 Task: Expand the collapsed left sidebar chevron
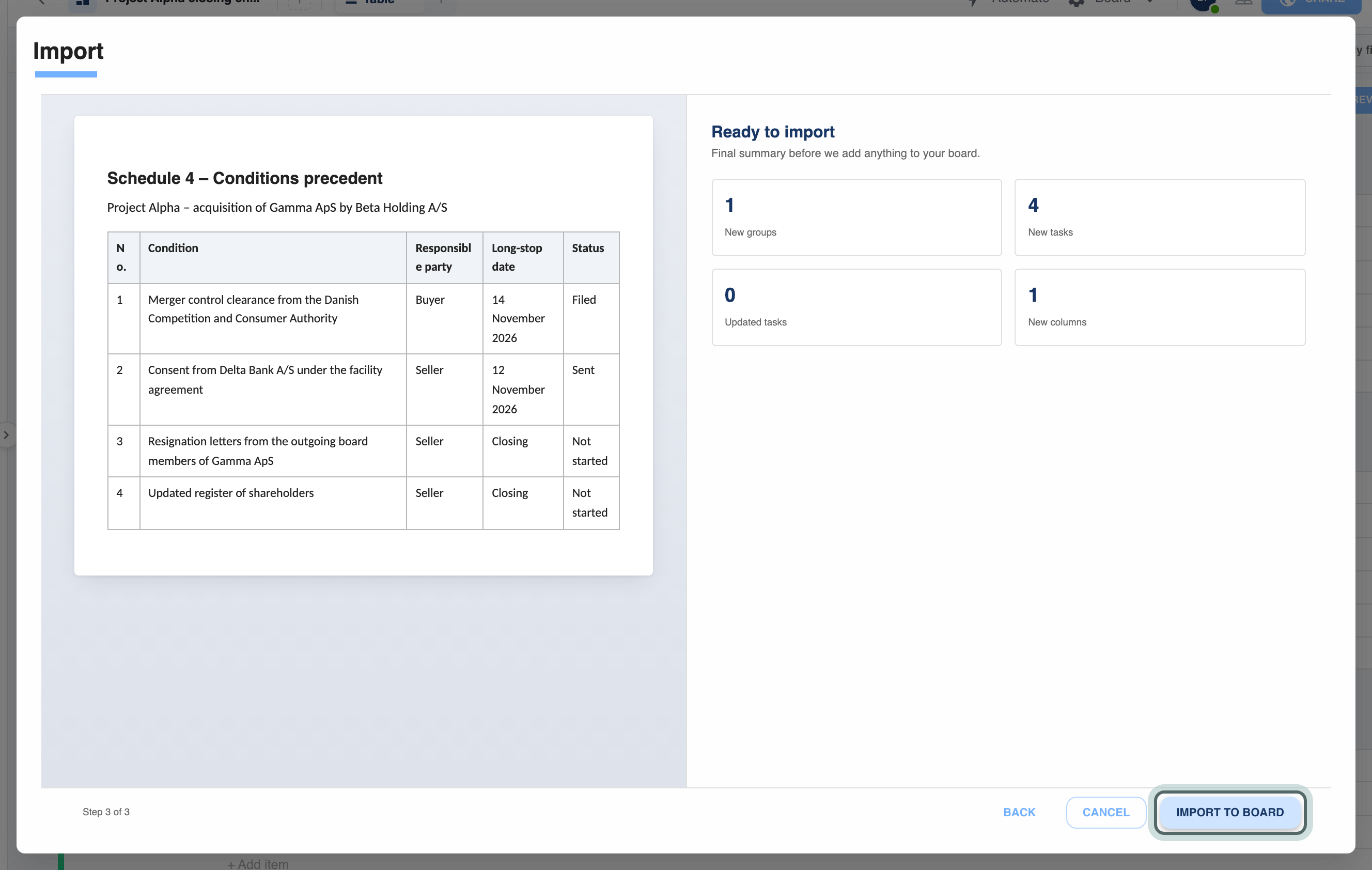[x=6, y=436]
